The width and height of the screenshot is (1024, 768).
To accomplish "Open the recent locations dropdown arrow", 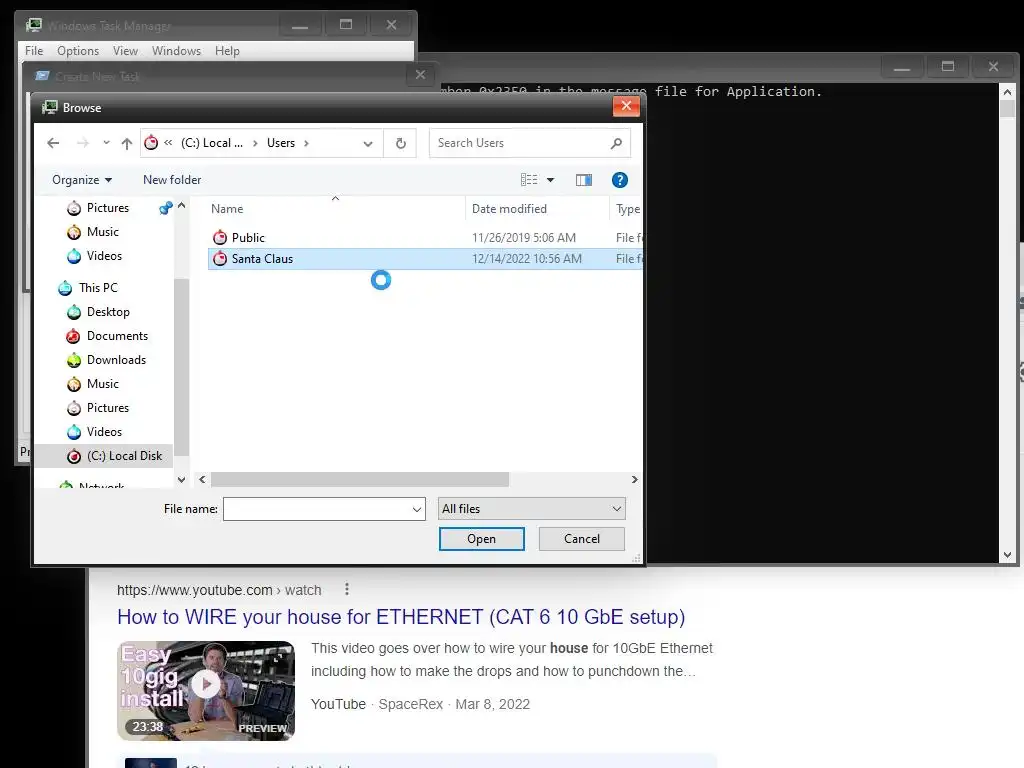I will pyautogui.click(x=106, y=143).
